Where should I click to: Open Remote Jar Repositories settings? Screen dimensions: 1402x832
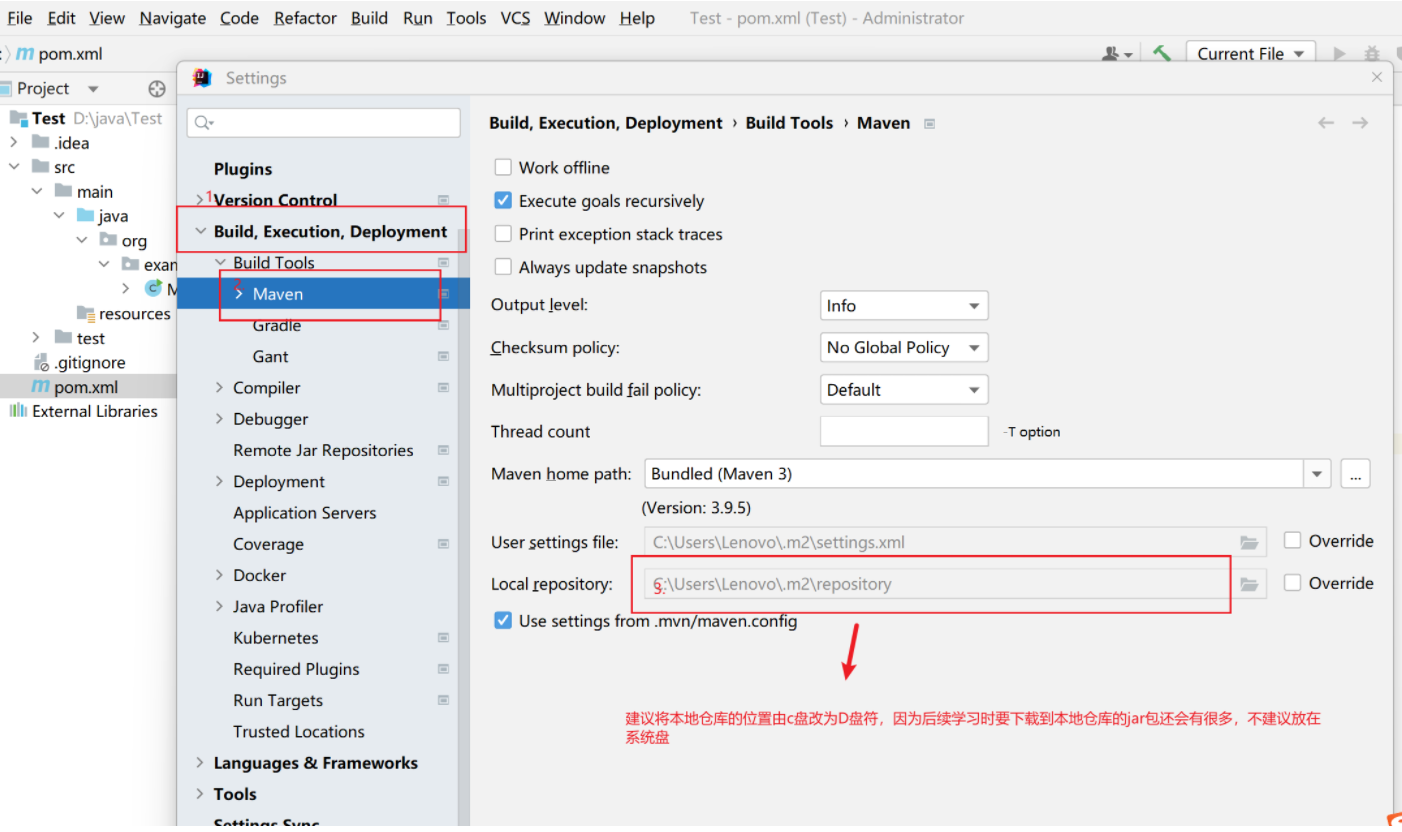point(323,450)
